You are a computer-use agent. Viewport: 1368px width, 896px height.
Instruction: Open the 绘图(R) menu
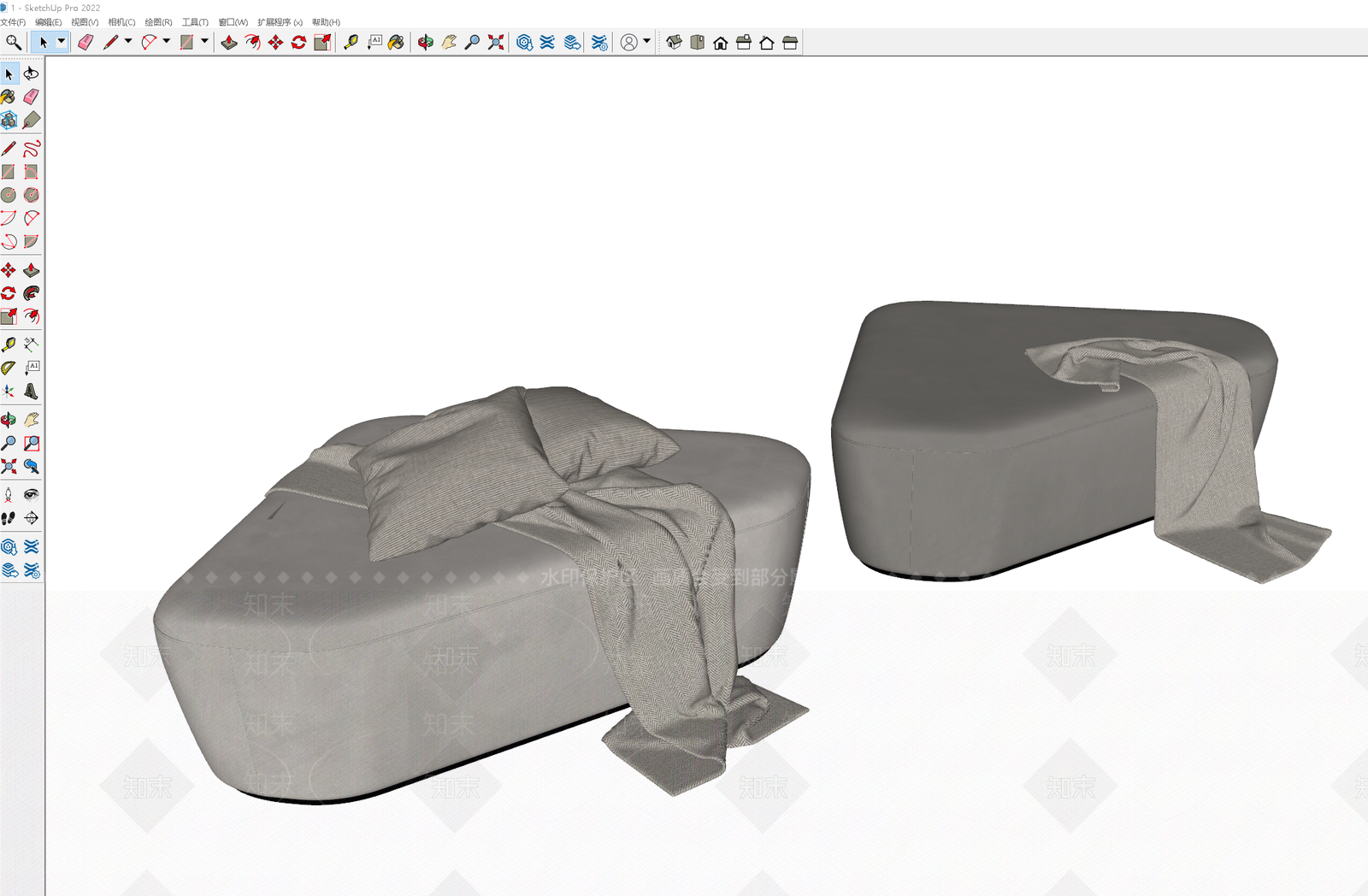(x=158, y=22)
